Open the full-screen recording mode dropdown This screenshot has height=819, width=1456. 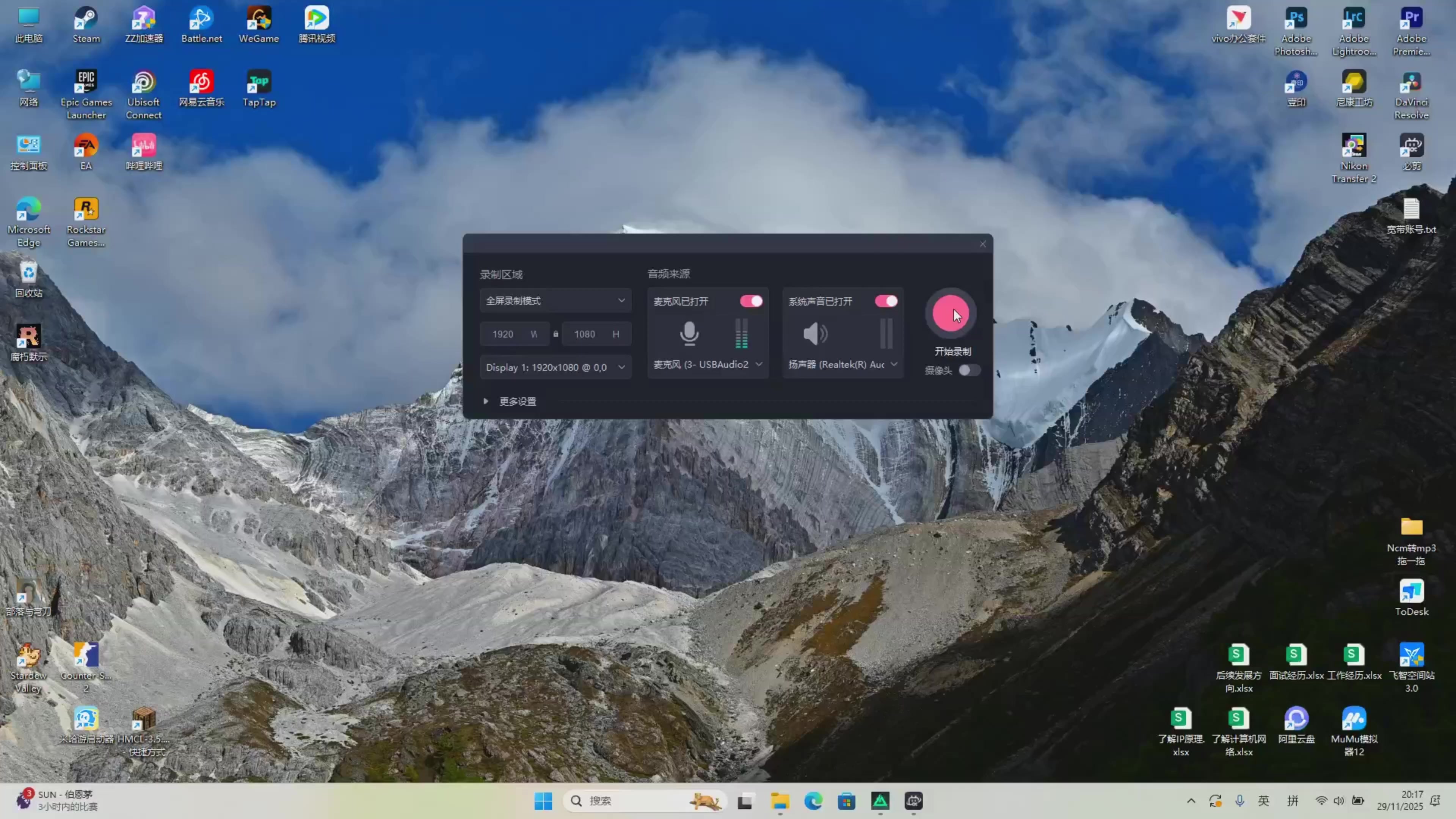pyautogui.click(x=555, y=301)
